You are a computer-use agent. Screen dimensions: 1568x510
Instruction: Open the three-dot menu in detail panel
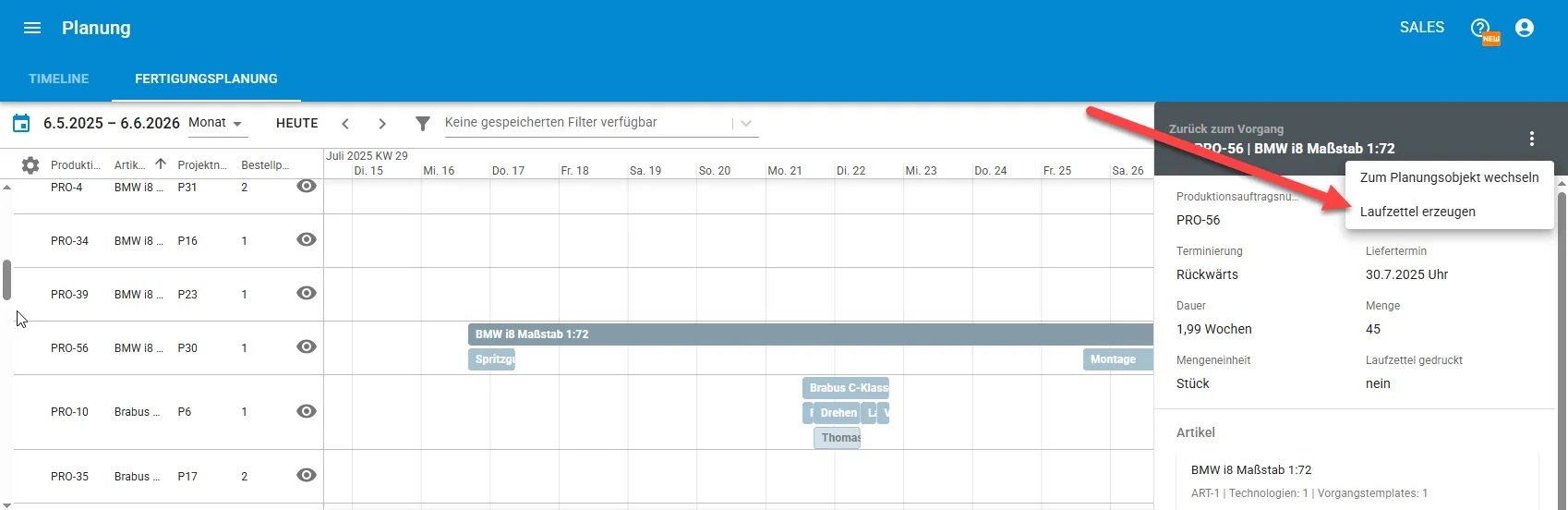(x=1532, y=139)
